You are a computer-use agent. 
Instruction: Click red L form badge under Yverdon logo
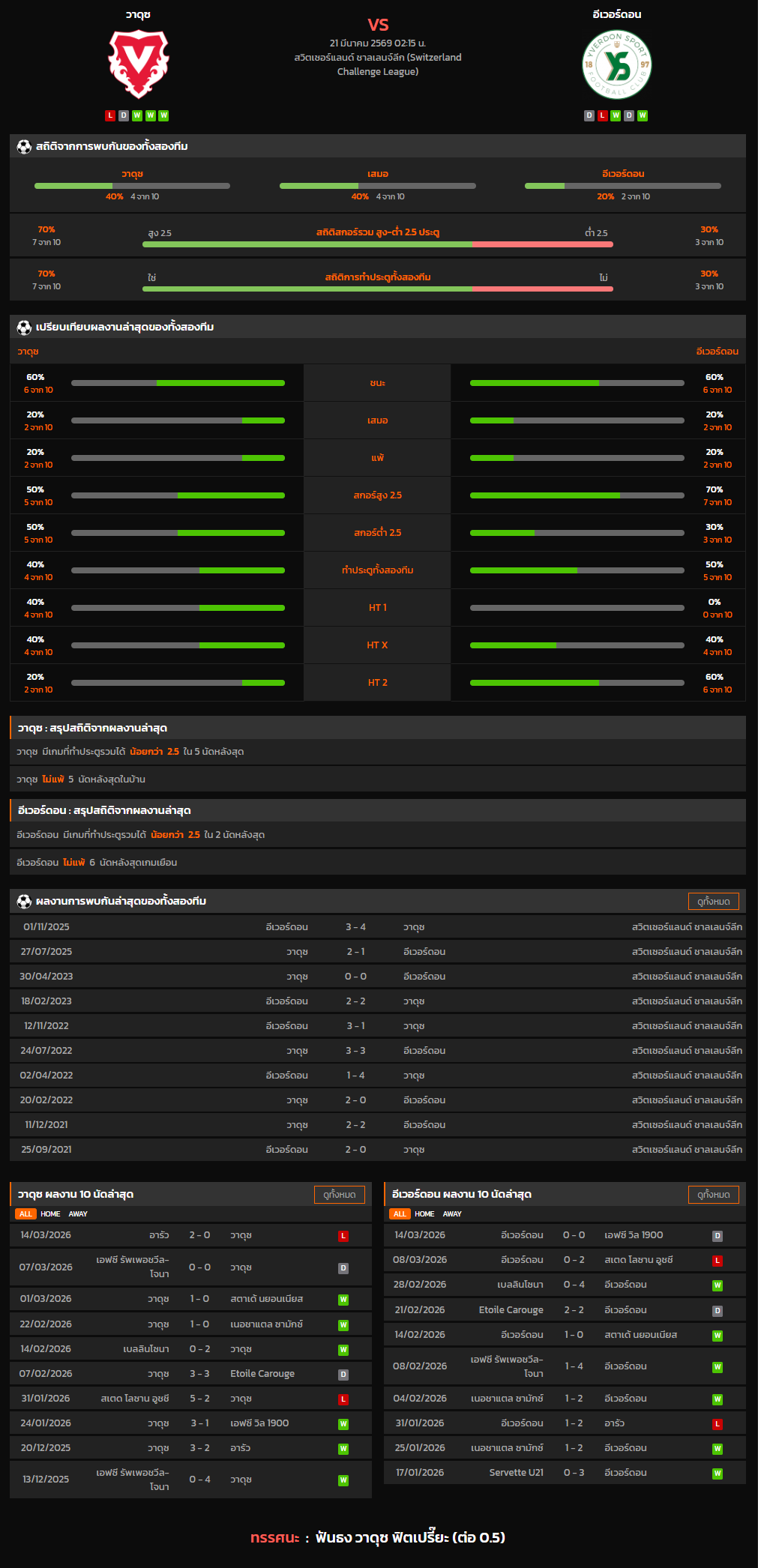click(602, 115)
